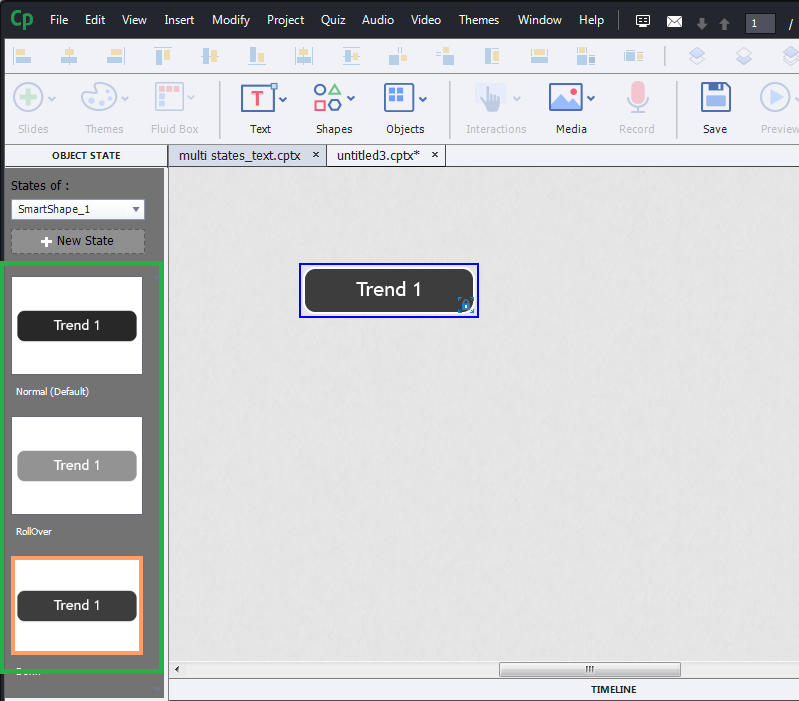Select the Normal (Default) state thumbnail
Screen dimensions: 799x701
pyautogui.click(x=77, y=326)
